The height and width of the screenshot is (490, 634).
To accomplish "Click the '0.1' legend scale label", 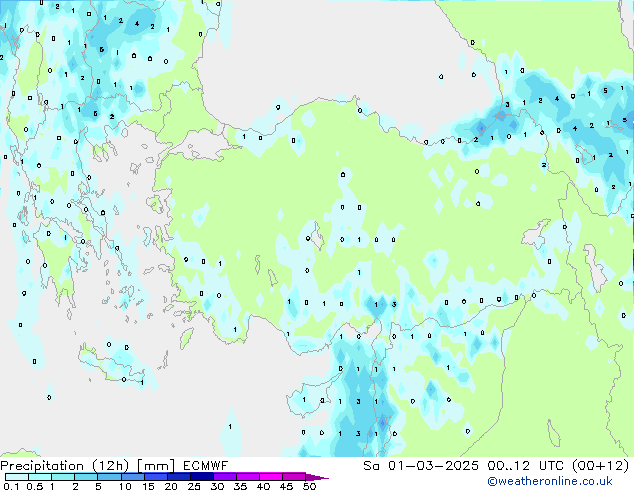I will pos(11,486).
